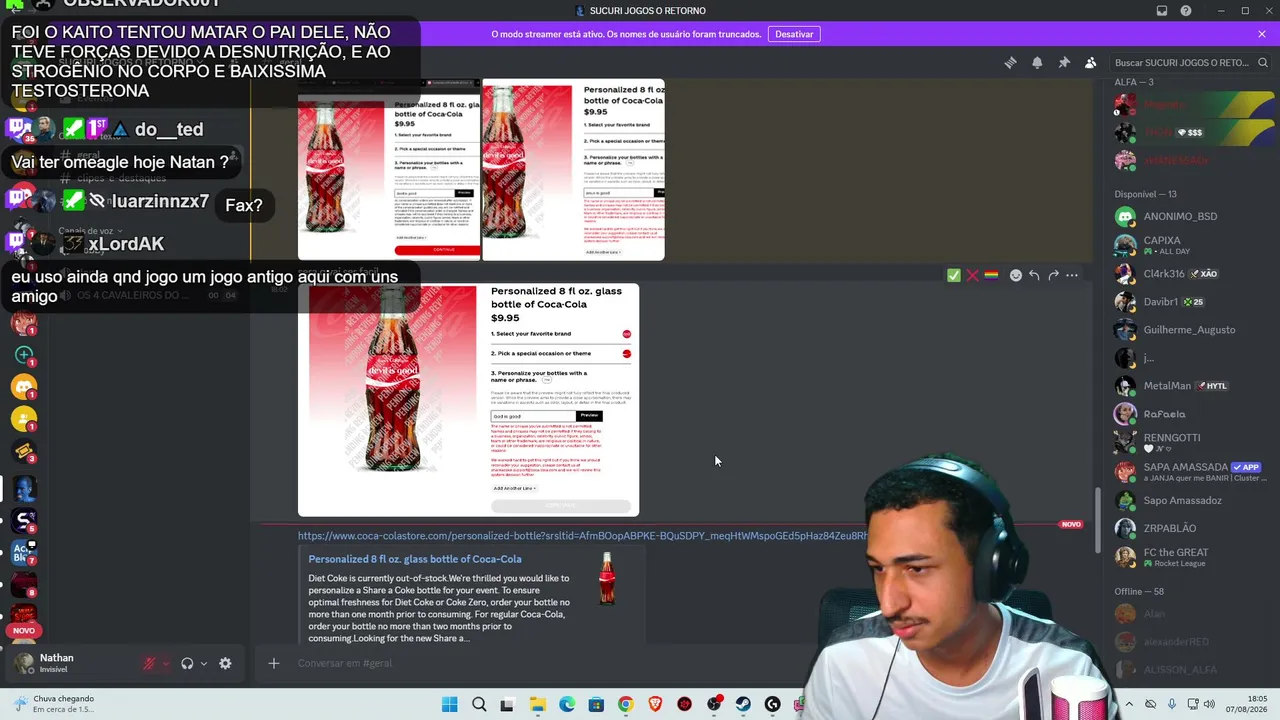Open the ticket icon server

pyautogui.click(x=24, y=451)
